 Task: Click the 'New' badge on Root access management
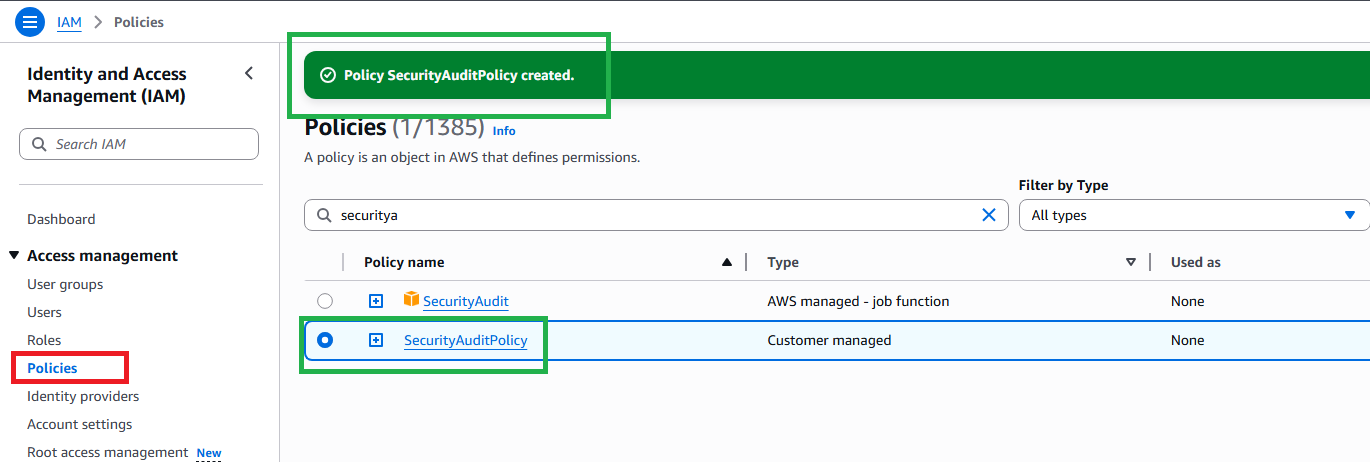pyautogui.click(x=209, y=453)
